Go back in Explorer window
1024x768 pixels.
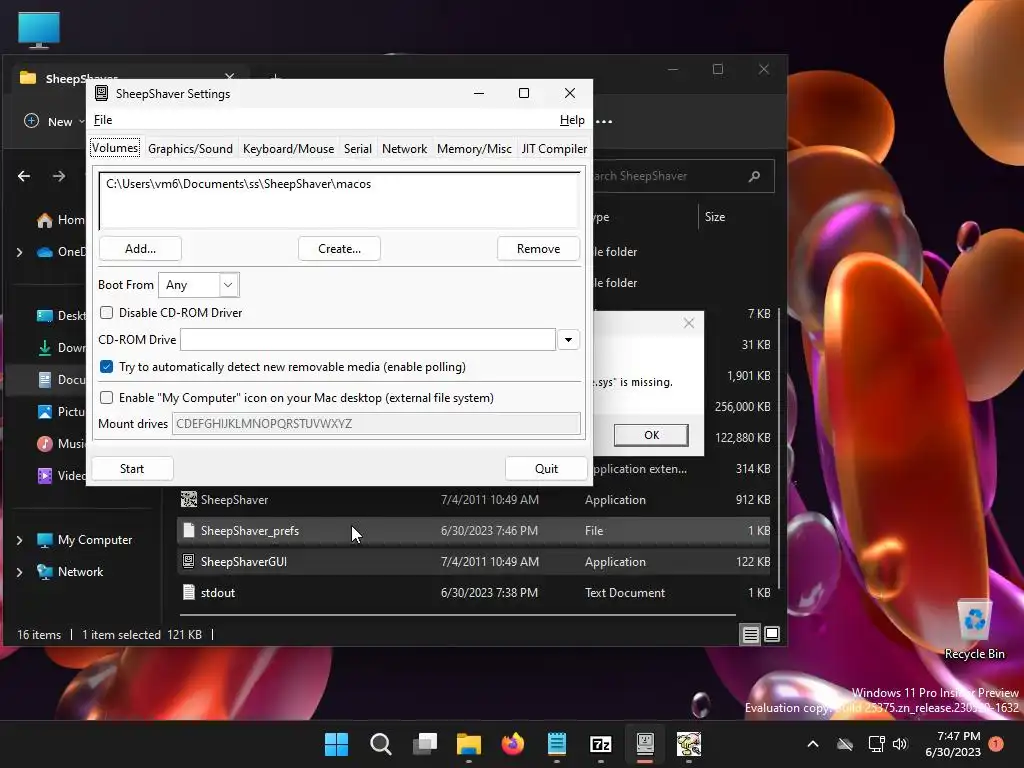point(24,176)
